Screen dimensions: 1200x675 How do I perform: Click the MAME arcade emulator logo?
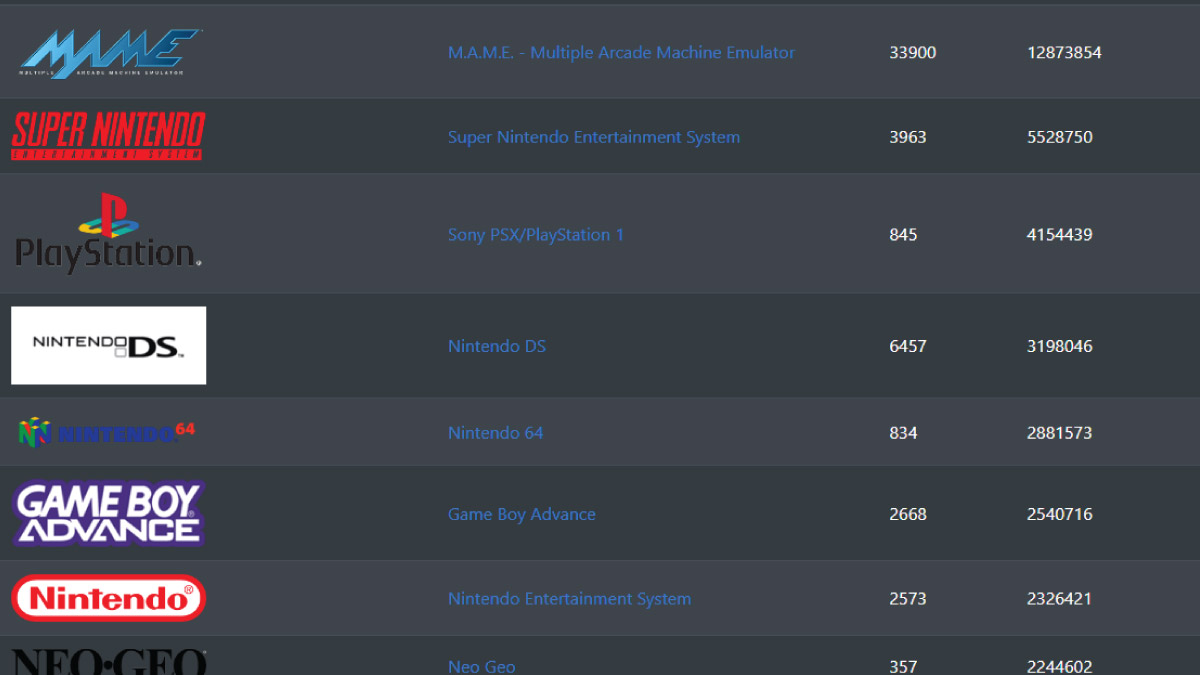pos(109,53)
